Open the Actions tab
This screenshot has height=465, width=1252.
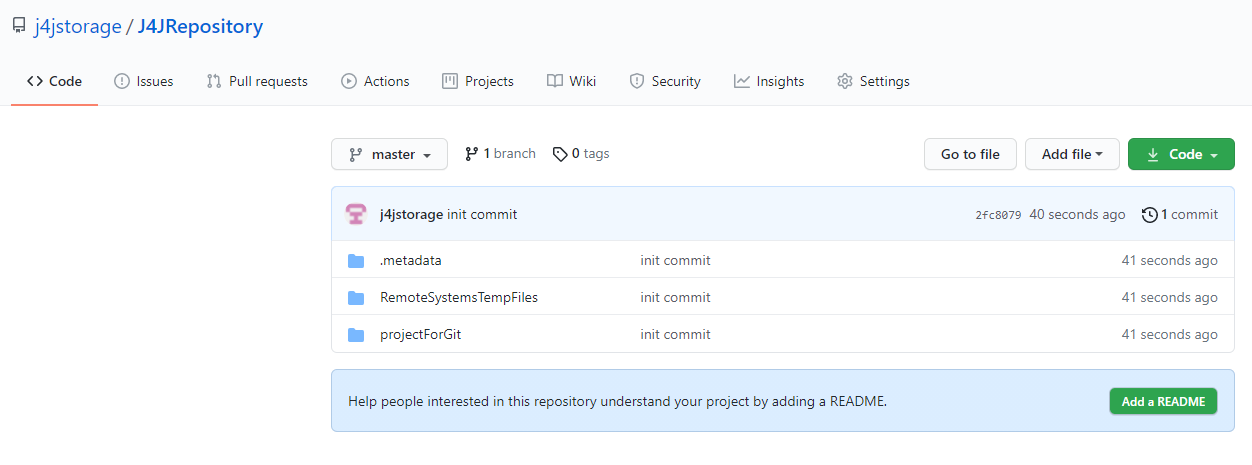375,81
